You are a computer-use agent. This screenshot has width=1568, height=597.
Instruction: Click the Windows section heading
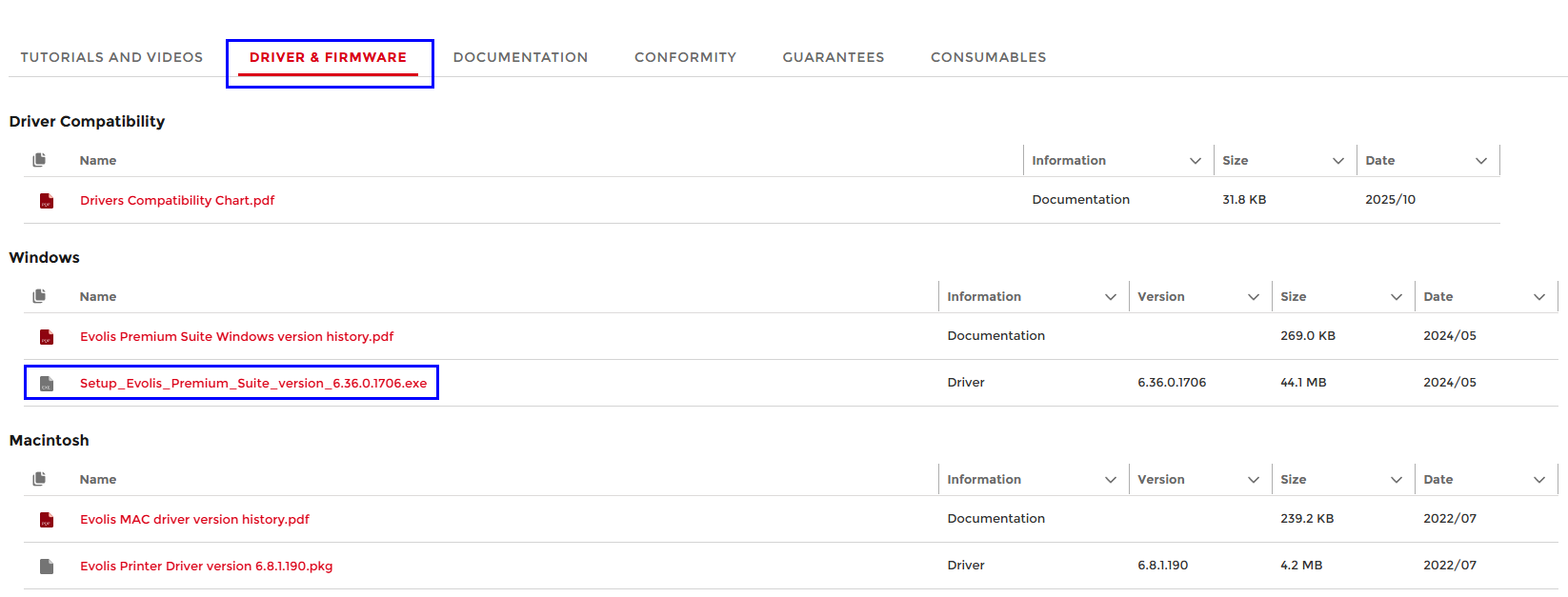(44, 258)
